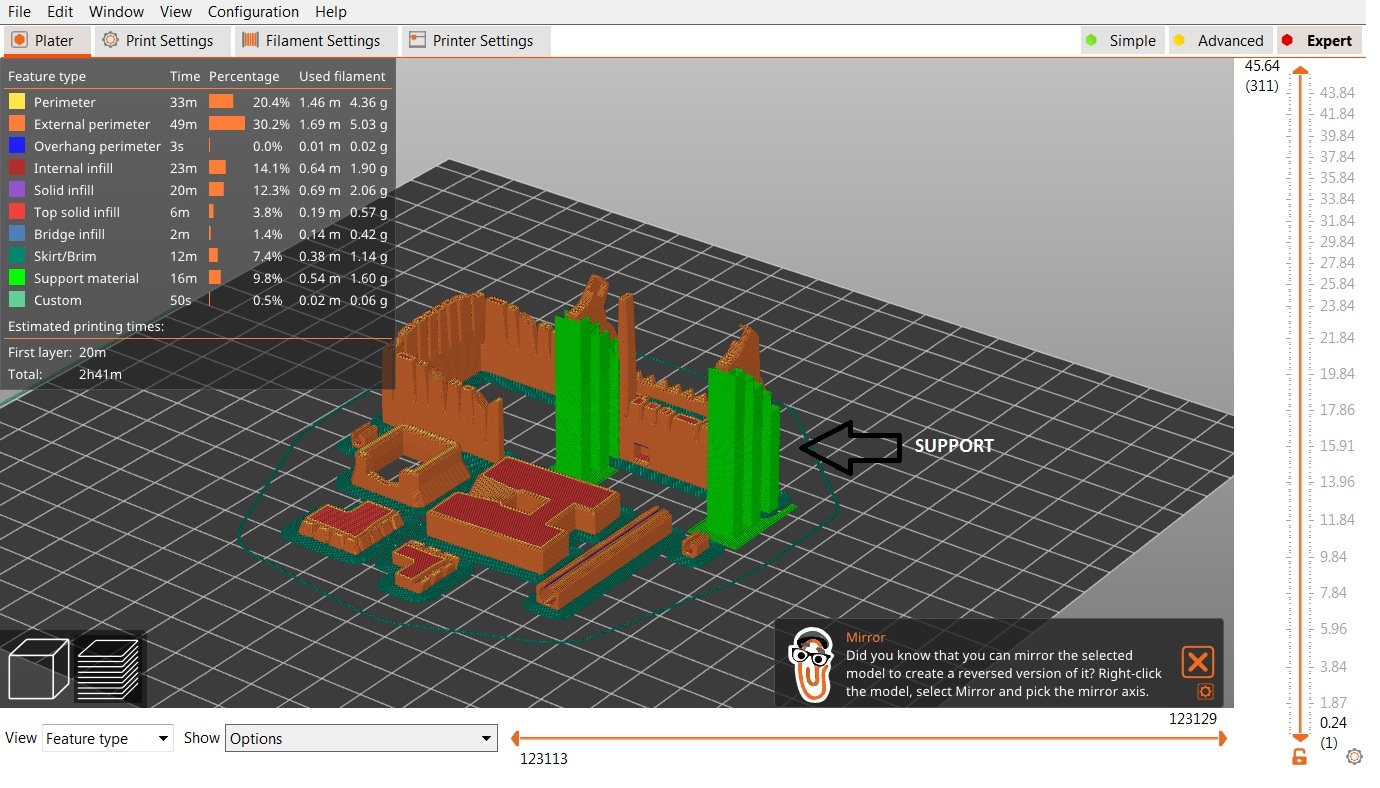This screenshot has width=1380, height=788.
Task: Click the 'First layer: 20m' time entry
Action: click(57, 352)
